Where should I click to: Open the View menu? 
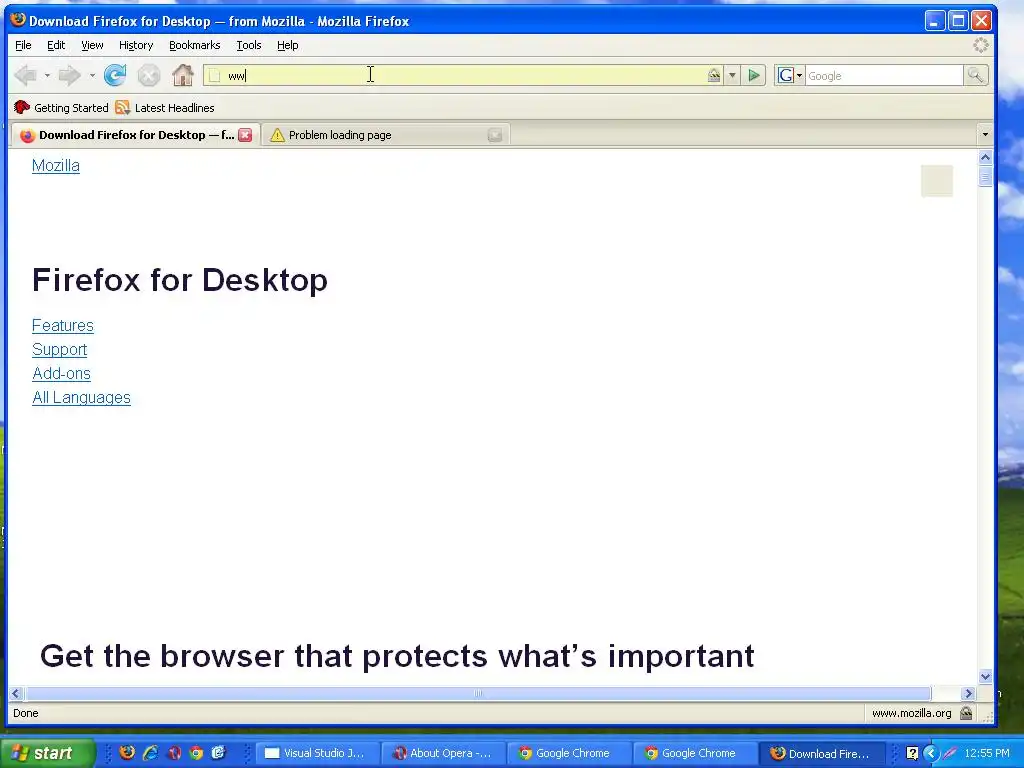[x=92, y=45]
